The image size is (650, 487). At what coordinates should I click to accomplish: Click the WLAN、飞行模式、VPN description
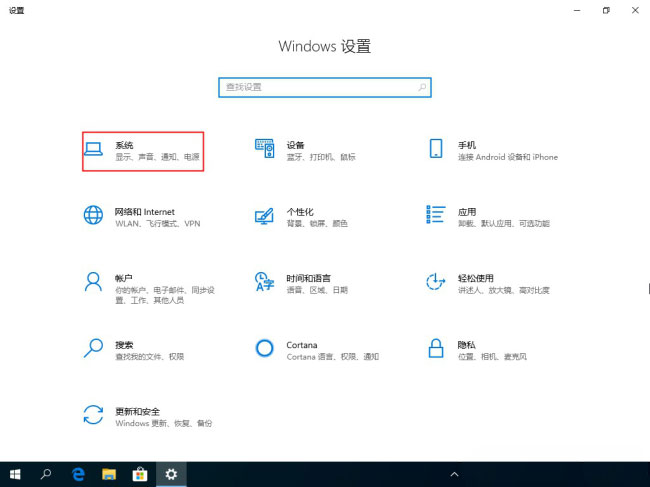click(x=158, y=224)
